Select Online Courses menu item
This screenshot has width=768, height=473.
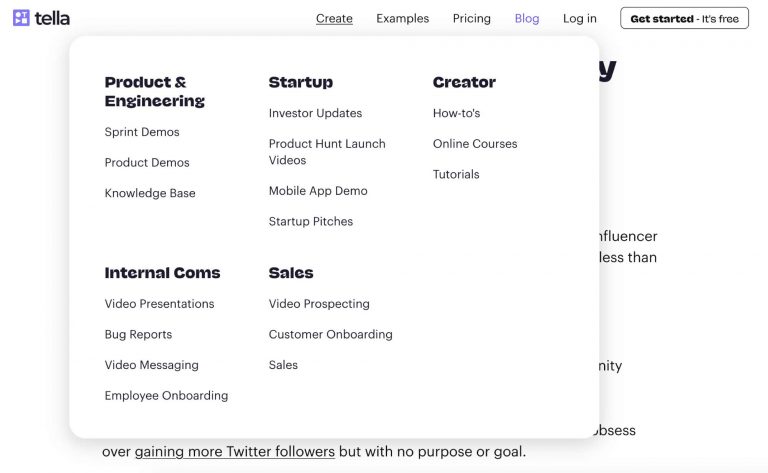point(475,144)
